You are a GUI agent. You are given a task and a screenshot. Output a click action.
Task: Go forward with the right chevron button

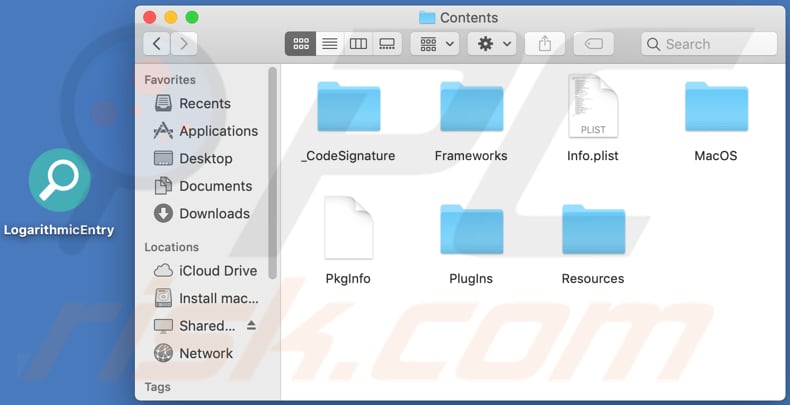pyautogui.click(x=184, y=44)
